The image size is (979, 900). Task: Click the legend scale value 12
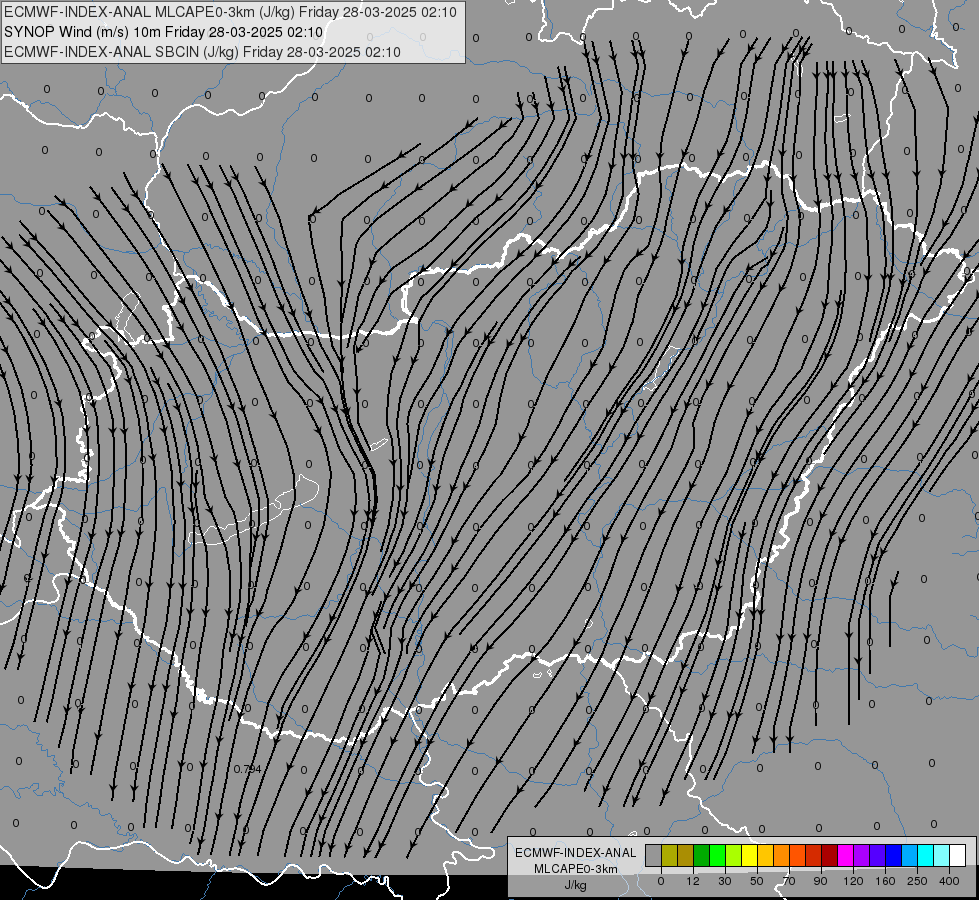(692, 881)
